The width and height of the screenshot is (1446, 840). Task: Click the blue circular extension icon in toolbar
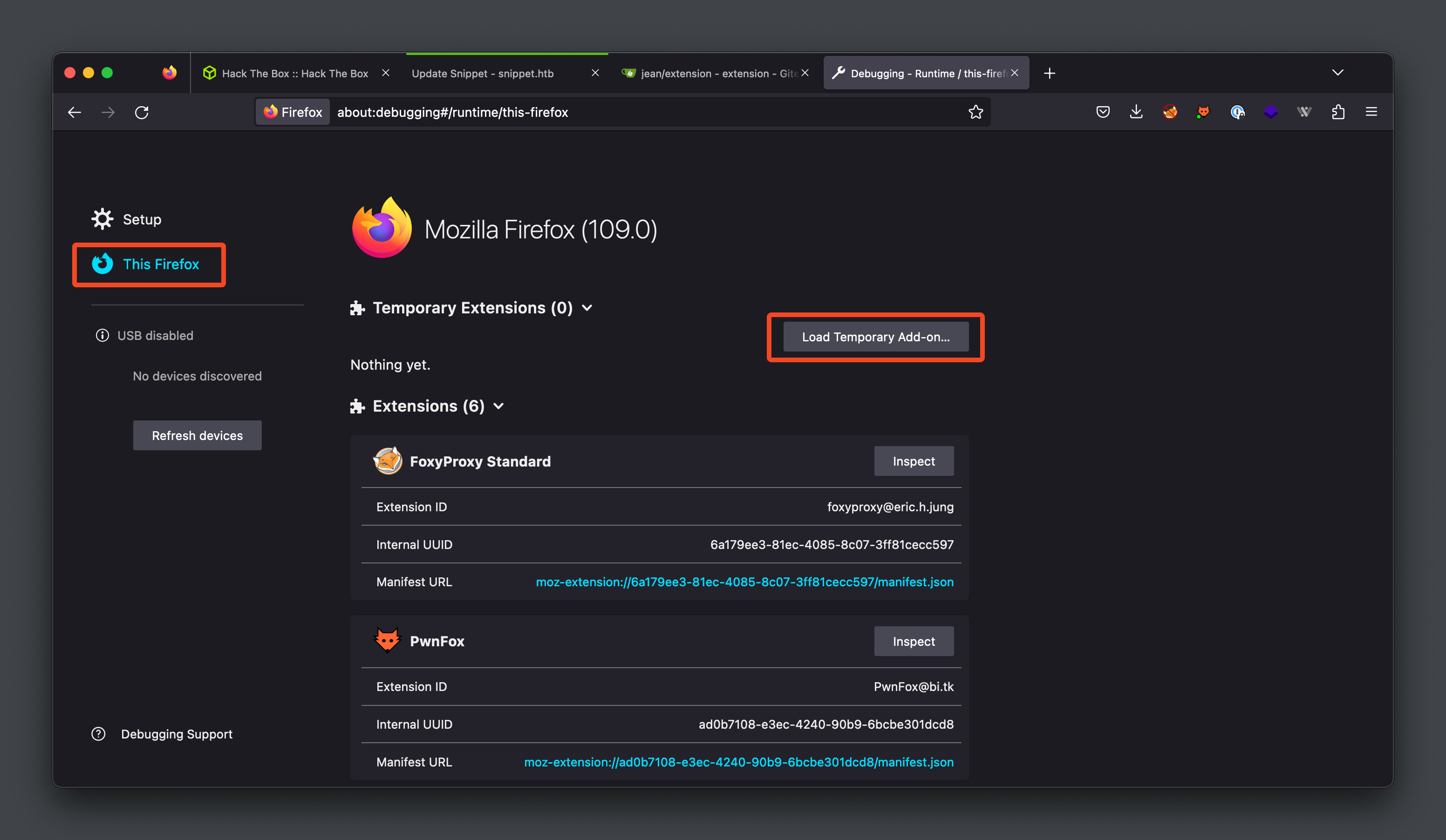coord(1237,112)
